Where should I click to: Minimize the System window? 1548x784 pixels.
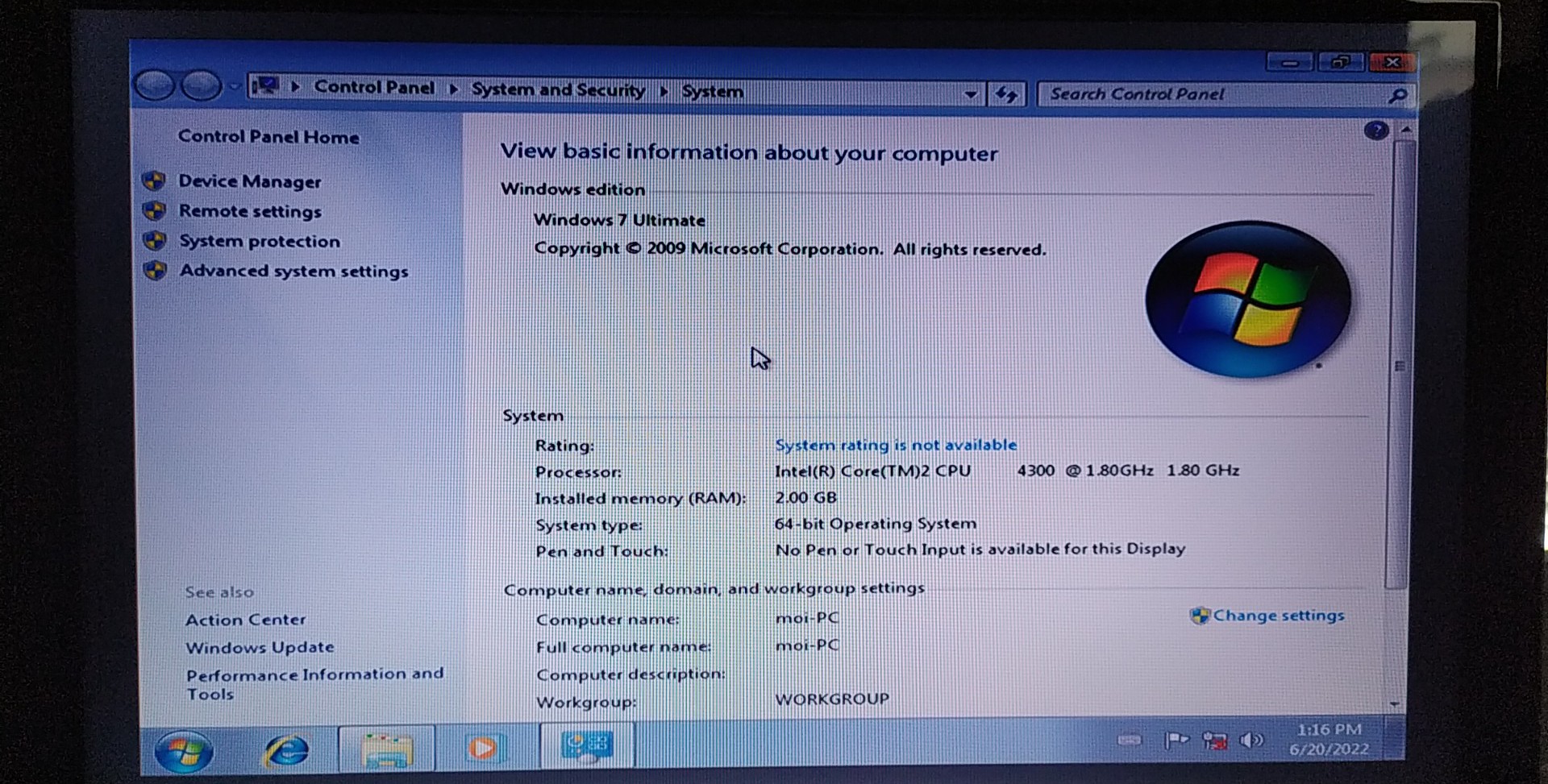tap(1290, 63)
